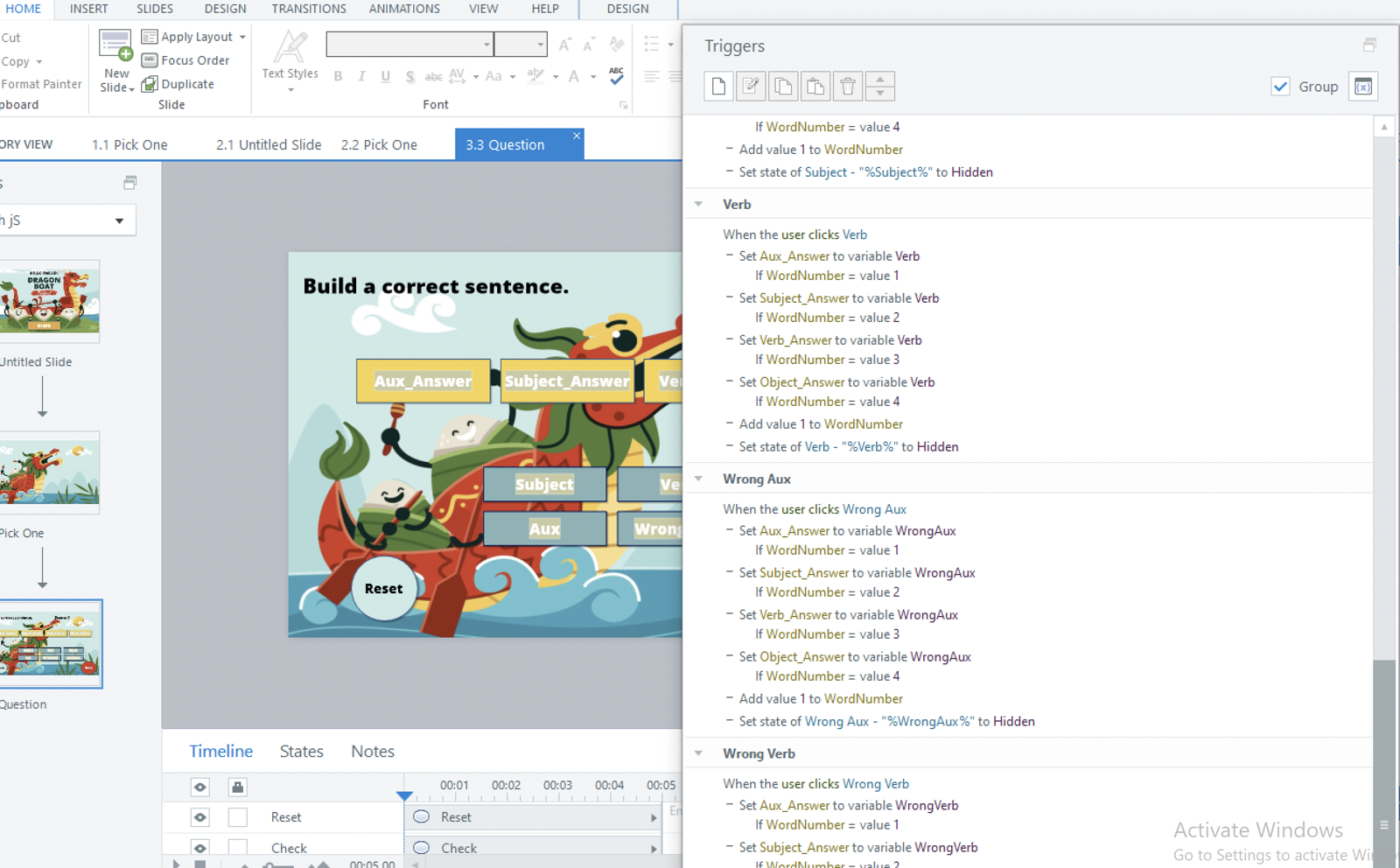Click the Increase Font Size icon
1400x868 pixels.
point(565,44)
